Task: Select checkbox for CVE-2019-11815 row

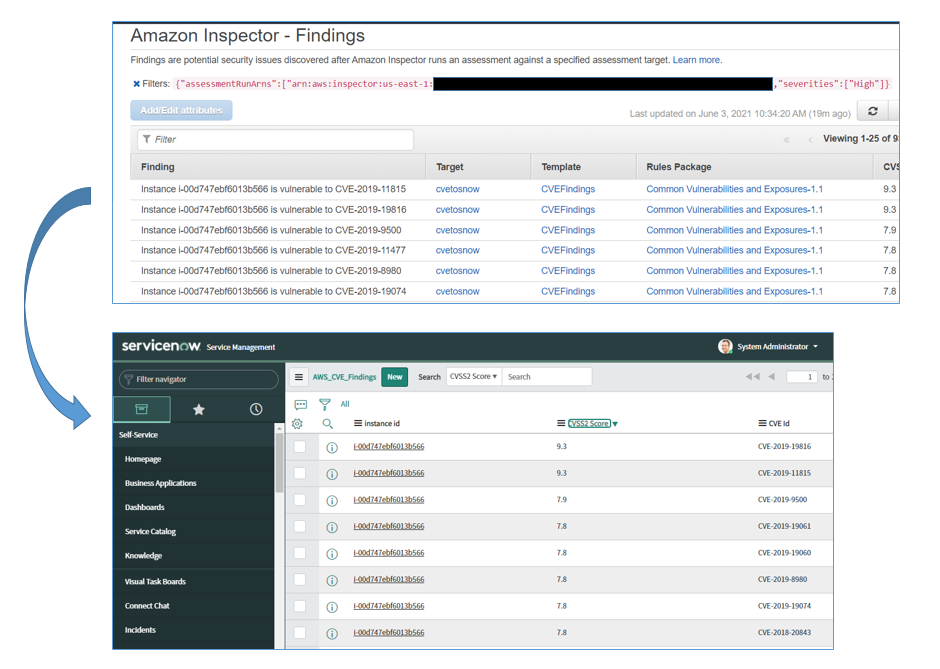Action: pyautogui.click(x=300, y=473)
